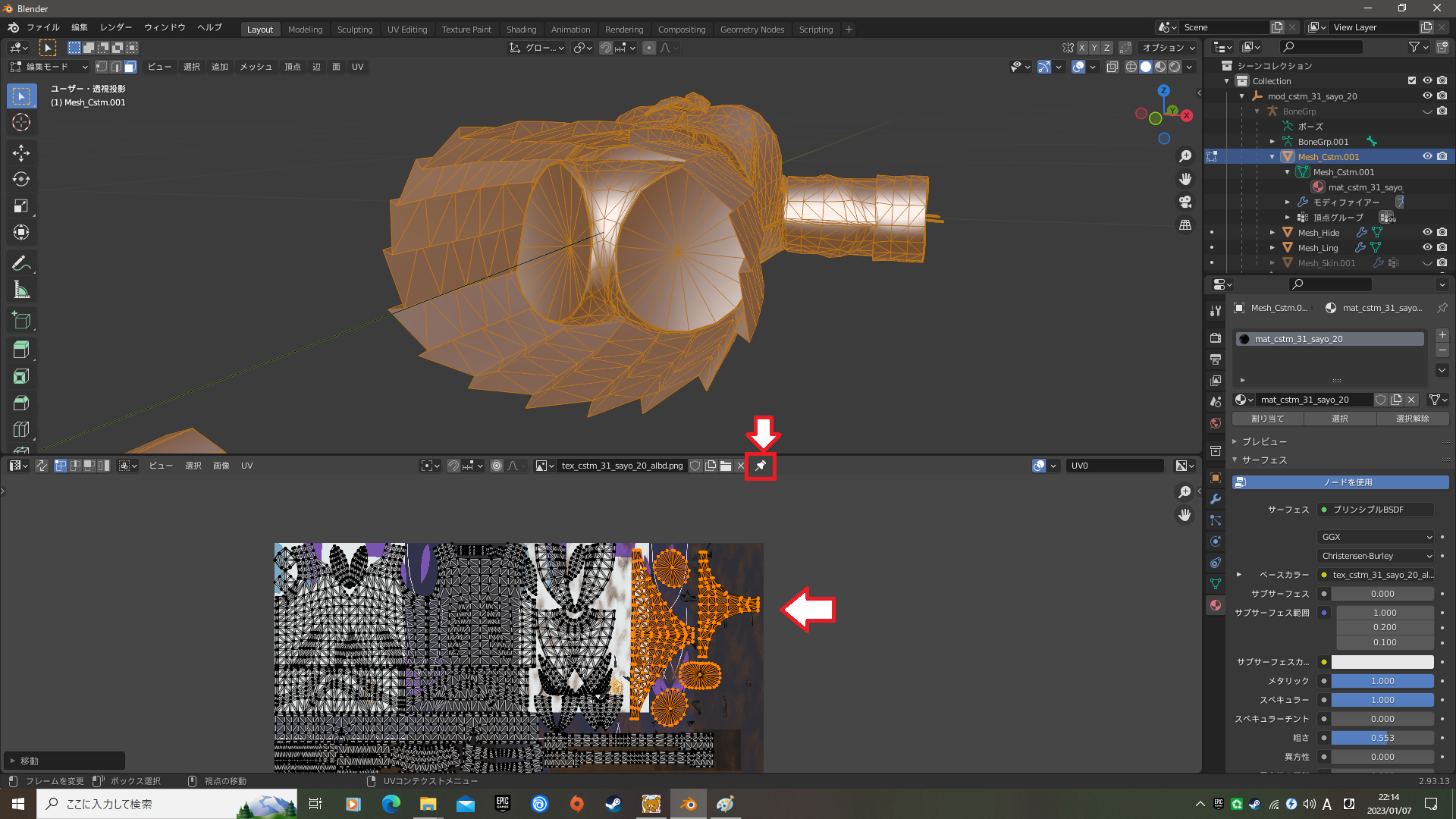The width and height of the screenshot is (1456, 819).
Task: Click the pin image icon in UV editor
Action: (761, 466)
